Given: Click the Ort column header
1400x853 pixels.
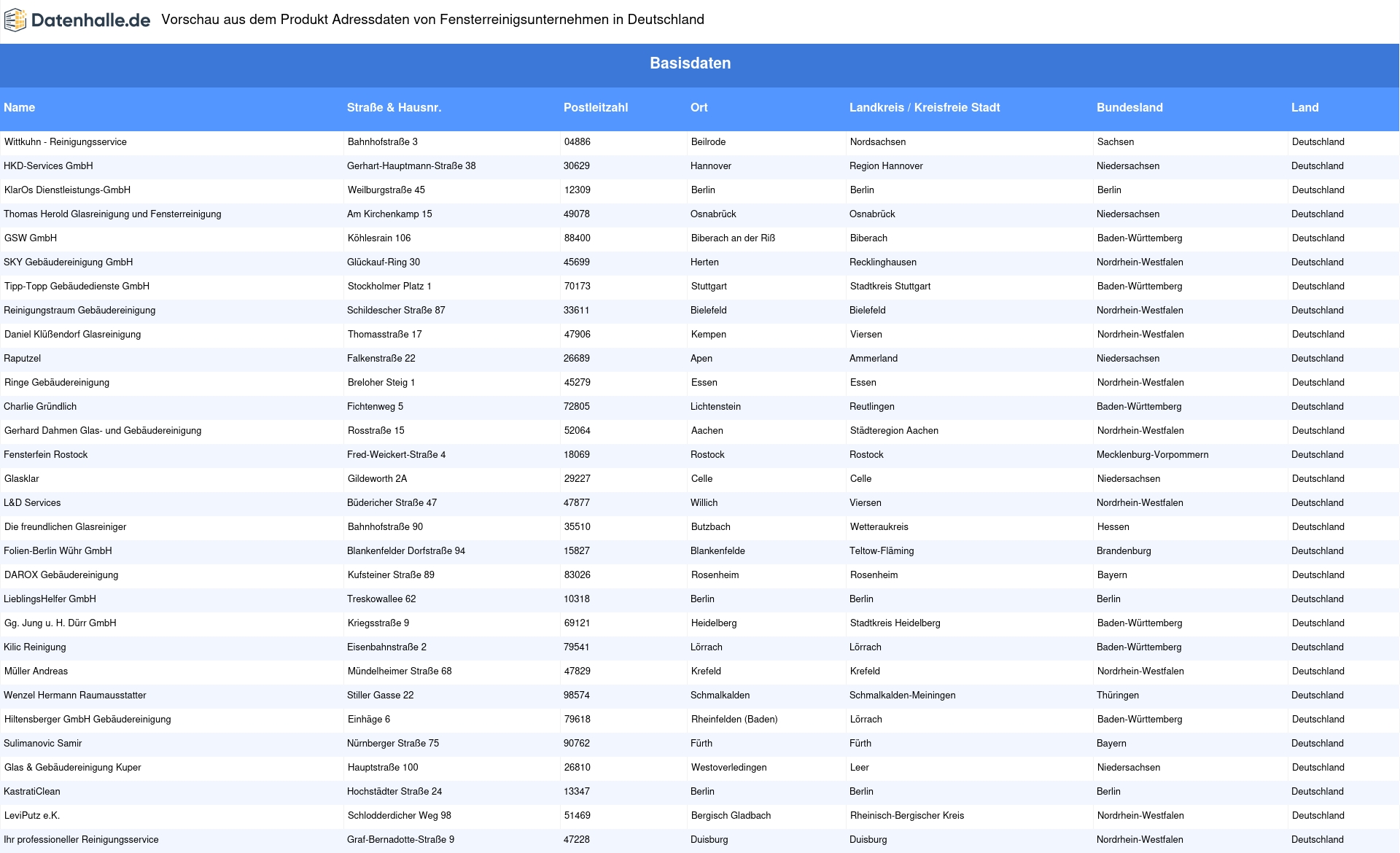Looking at the screenshot, I should (x=699, y=107).
